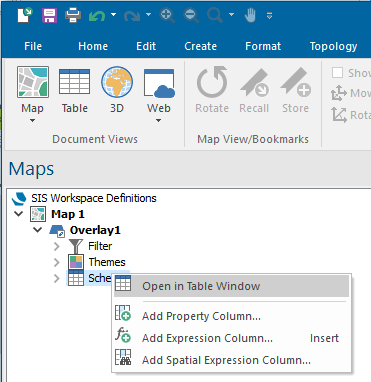This screenshot has height=382, width=371.
Task: Choose Add Expression Column from context menu
Action: (x=231, y=338)
